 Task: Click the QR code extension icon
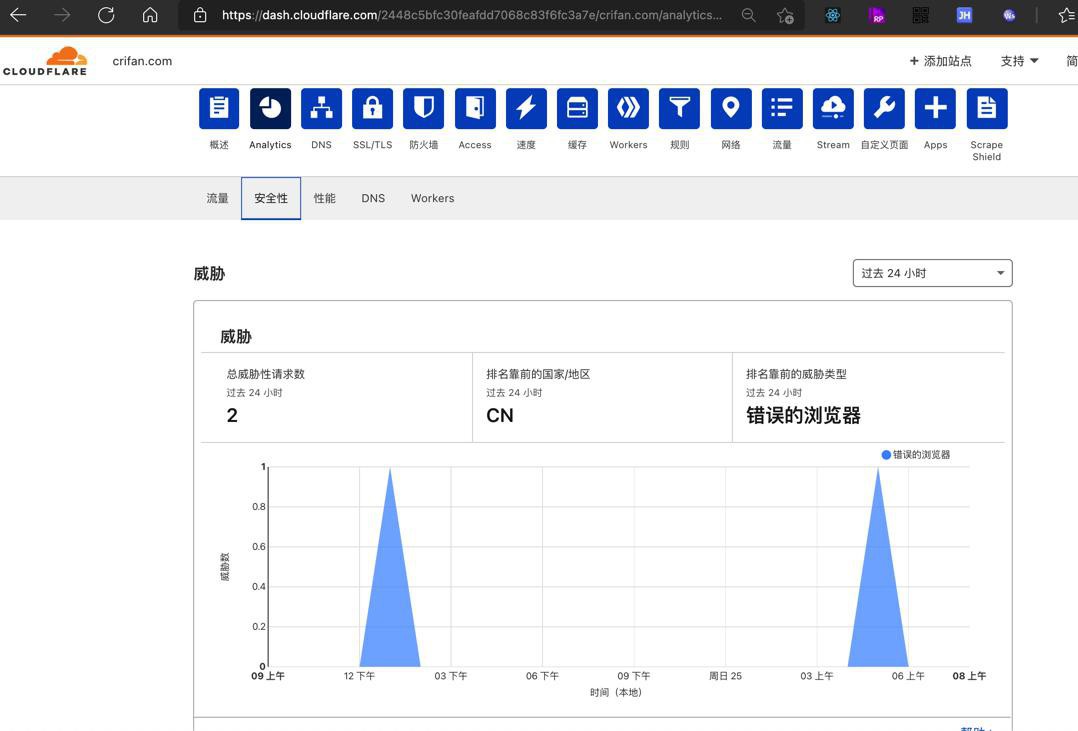[x=921, y=15]
